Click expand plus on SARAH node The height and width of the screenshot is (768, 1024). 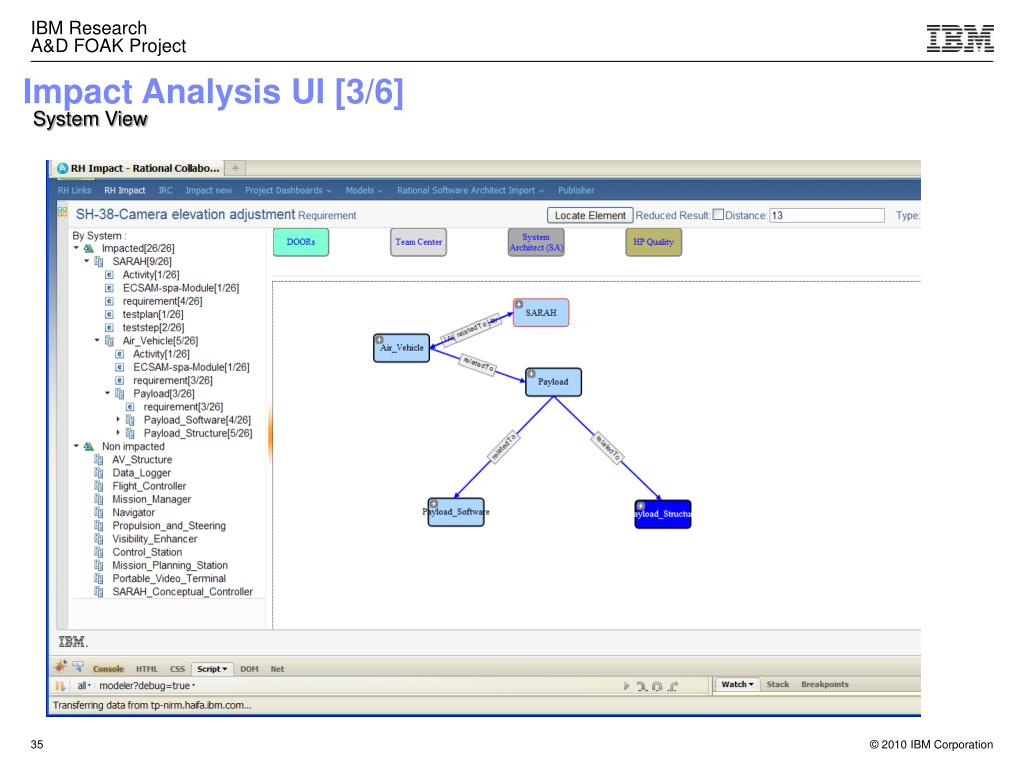pyautogui.click(x=519, y=304)
